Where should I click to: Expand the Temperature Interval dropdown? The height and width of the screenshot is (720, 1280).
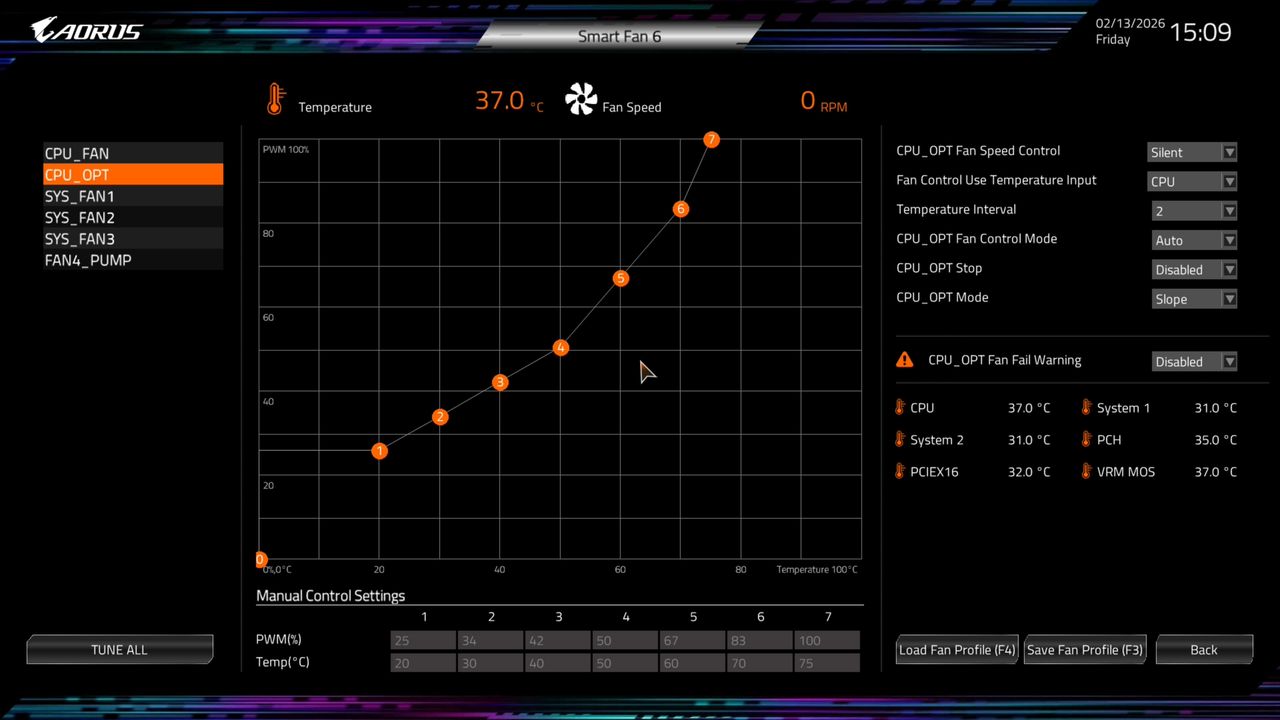1193,210
